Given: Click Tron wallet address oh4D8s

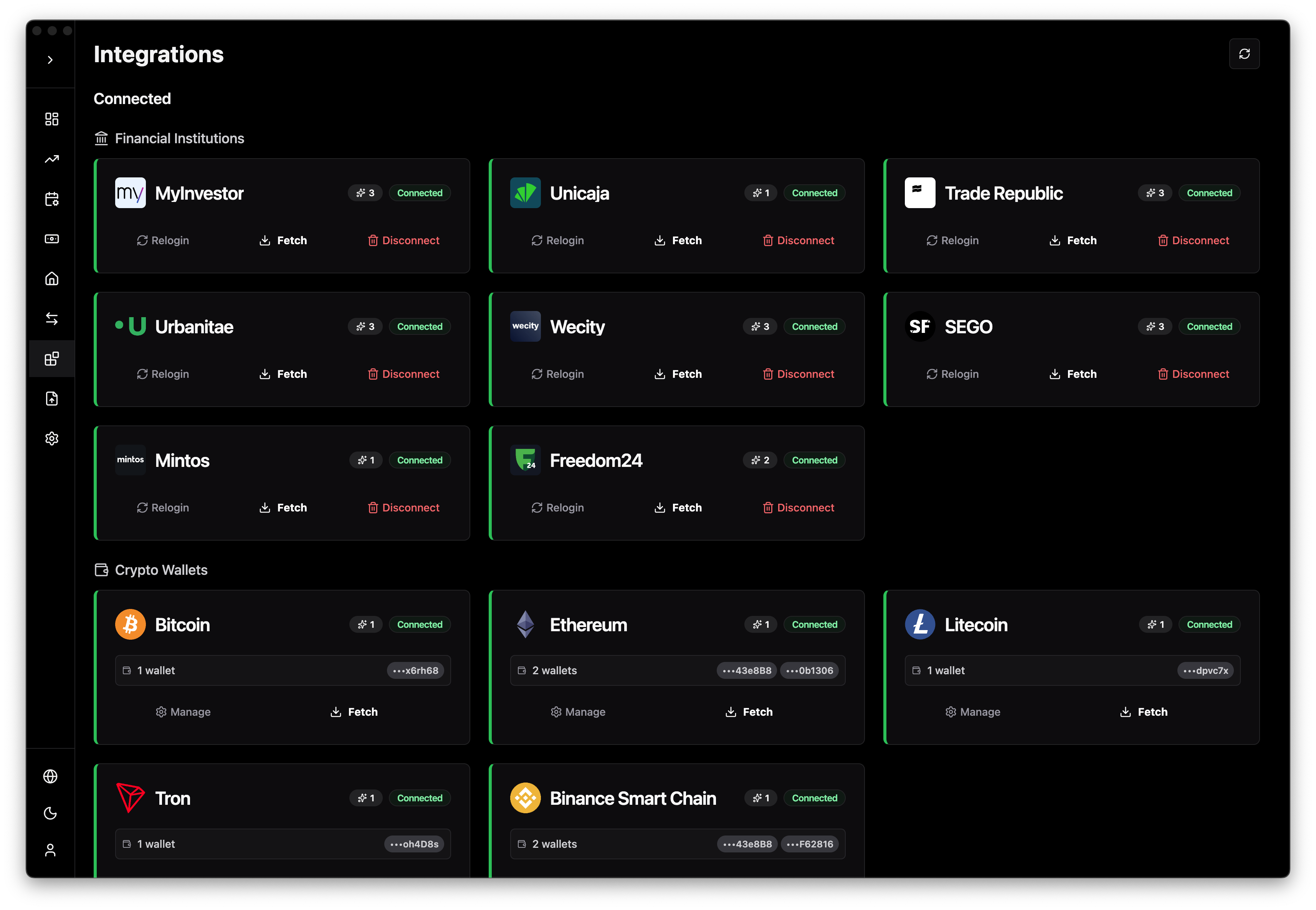Looking at the screenshot, I should 414,844.
